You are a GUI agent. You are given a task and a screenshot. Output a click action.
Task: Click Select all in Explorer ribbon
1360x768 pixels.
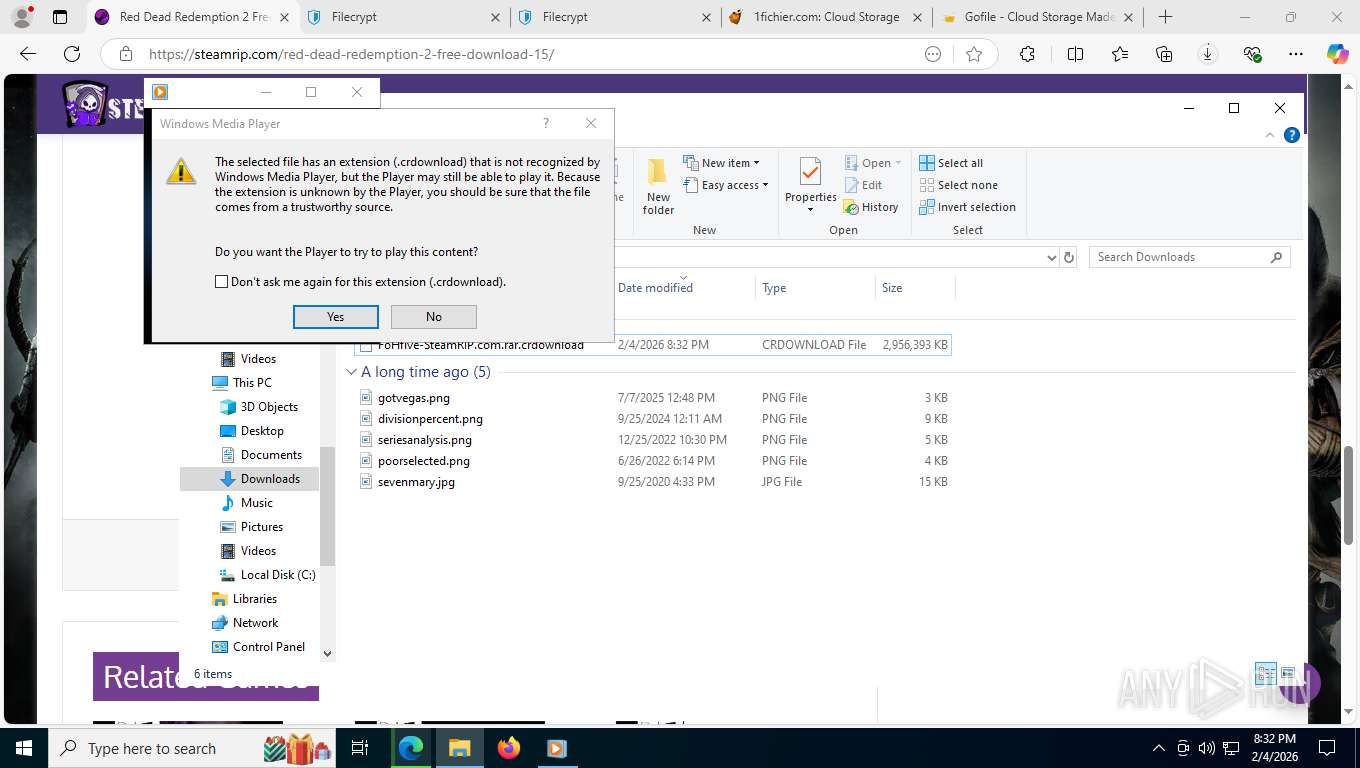[x=951, y=163]
